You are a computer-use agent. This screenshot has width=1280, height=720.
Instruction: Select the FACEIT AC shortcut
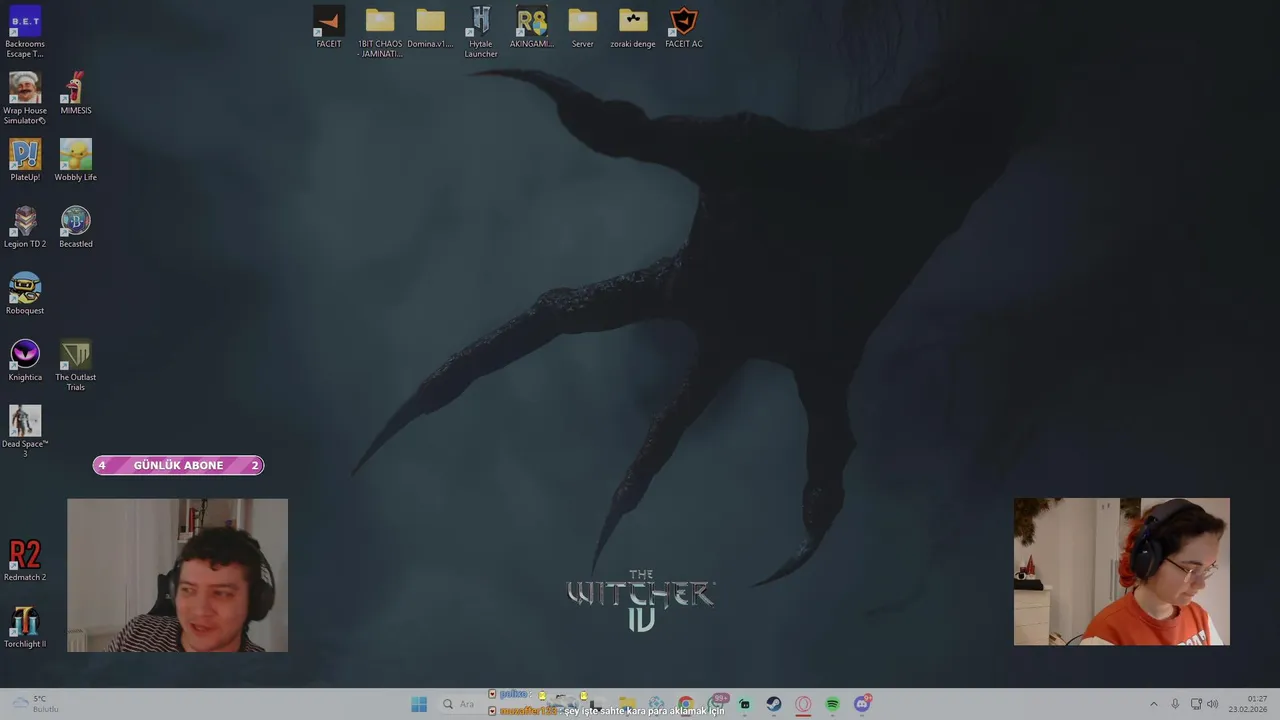684,27
